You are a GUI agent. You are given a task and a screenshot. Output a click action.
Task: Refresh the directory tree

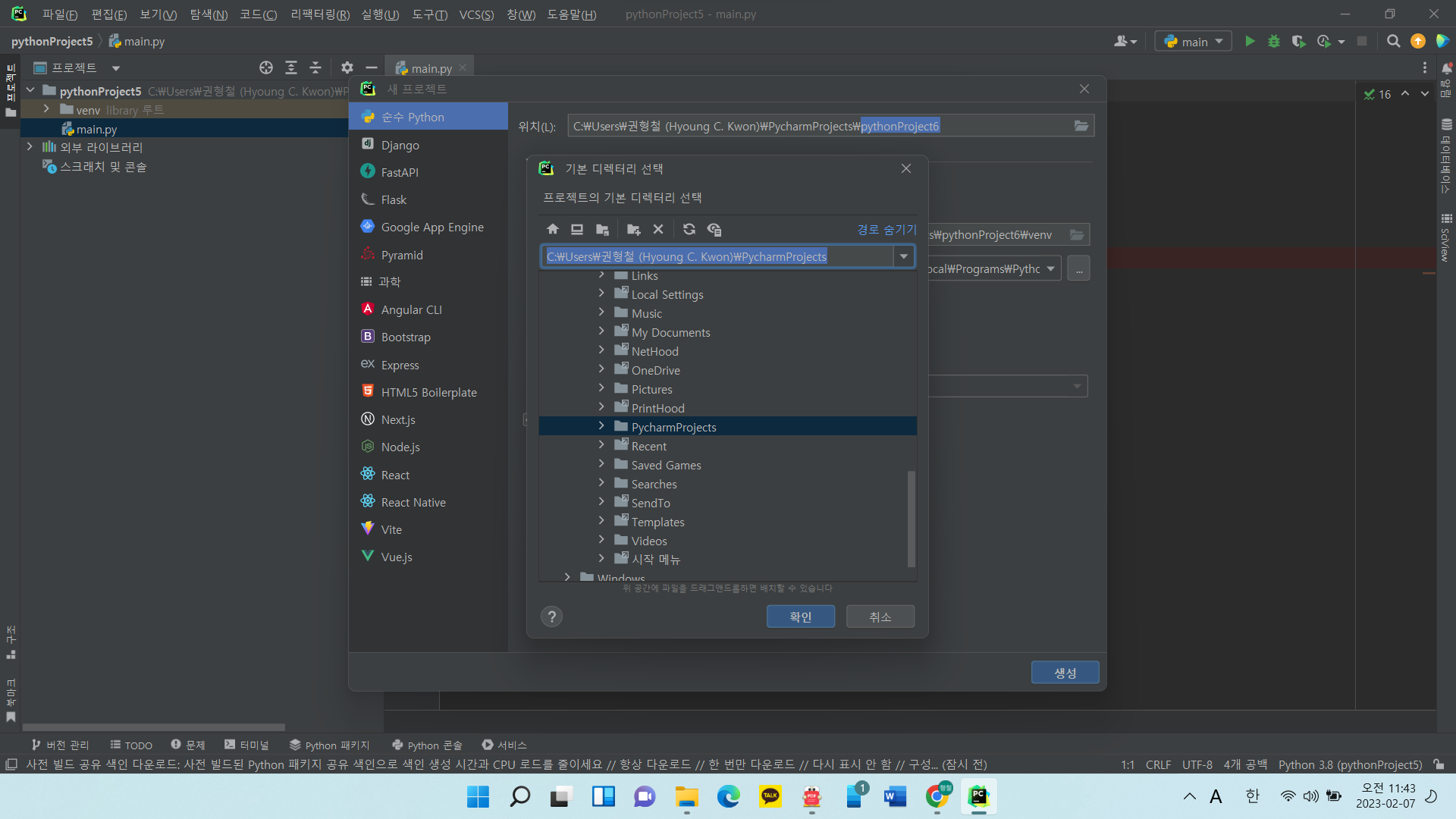[689, 229]
